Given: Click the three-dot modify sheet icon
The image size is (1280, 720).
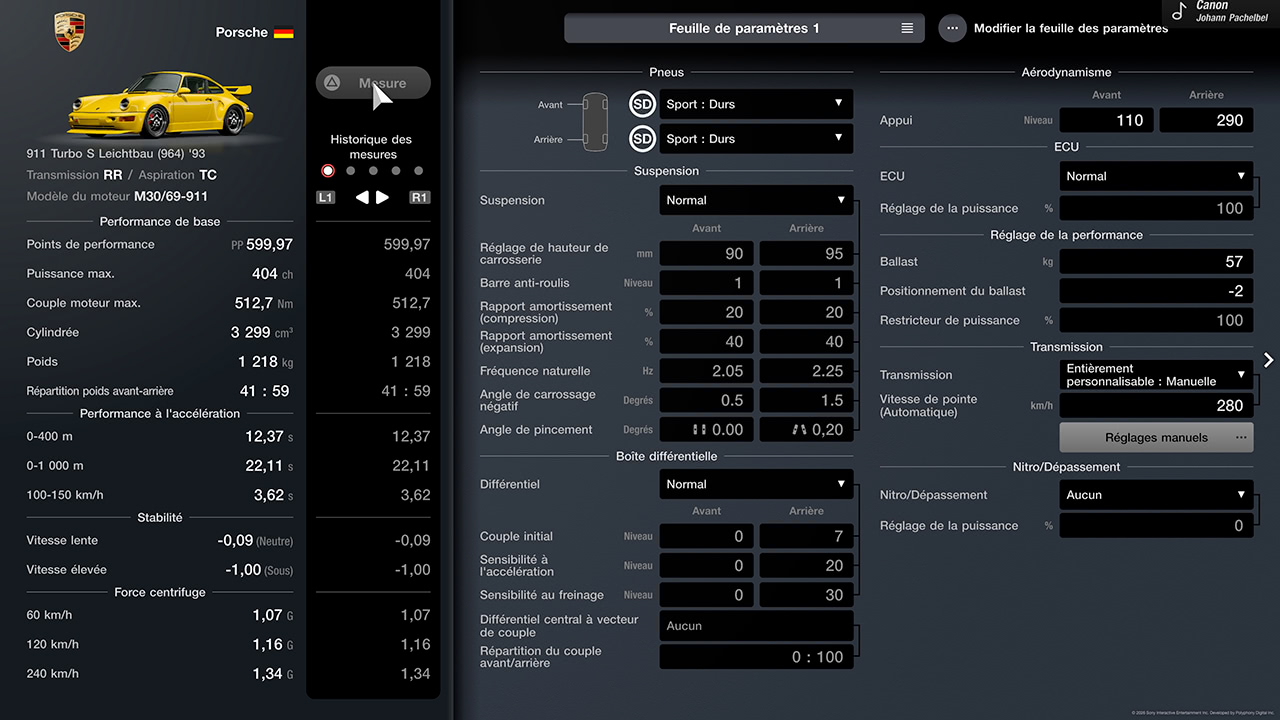Looking at the screenshot, I should click(x=952, y=28).
